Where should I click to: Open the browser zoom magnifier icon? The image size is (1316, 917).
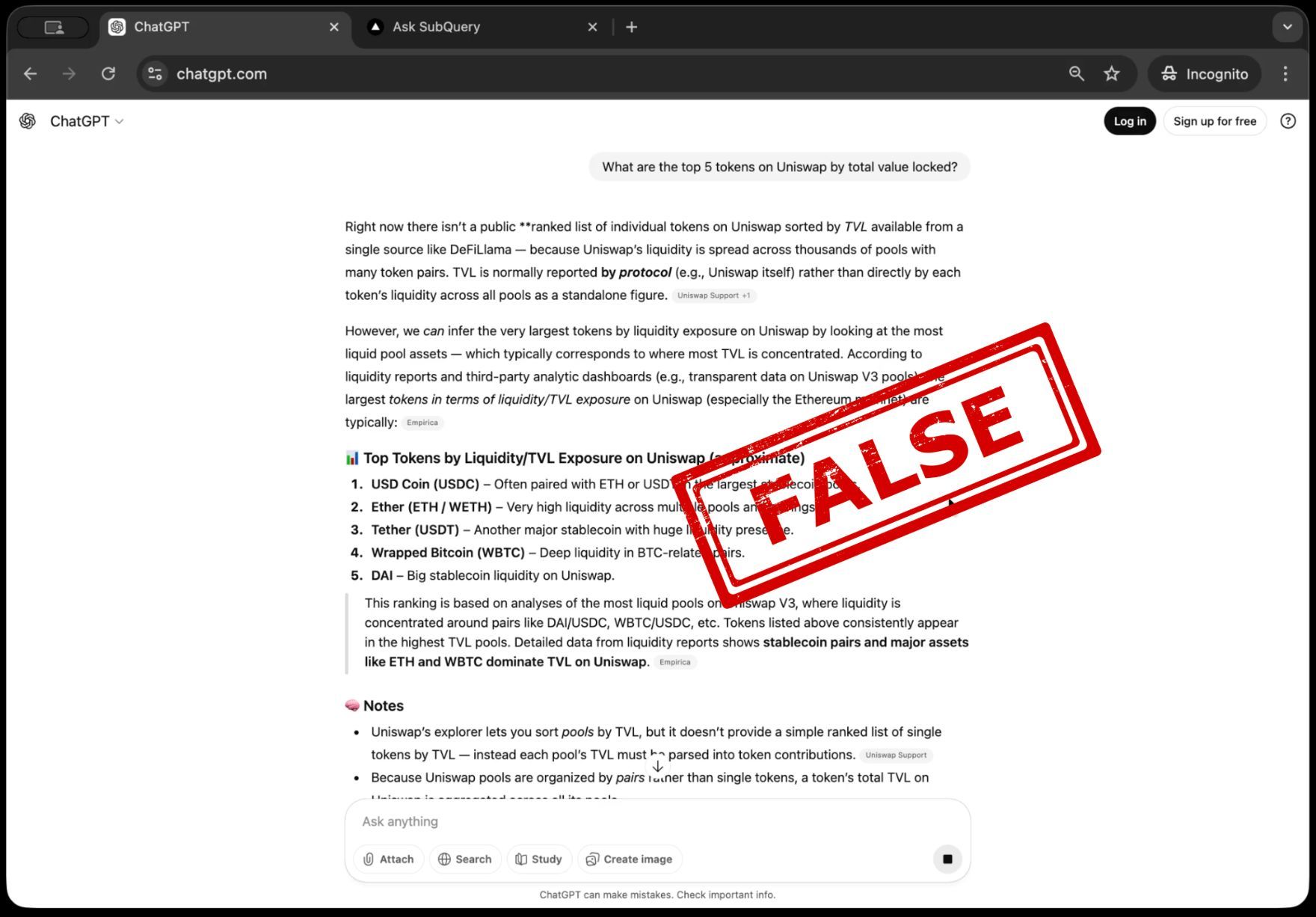click(1076, 73)
